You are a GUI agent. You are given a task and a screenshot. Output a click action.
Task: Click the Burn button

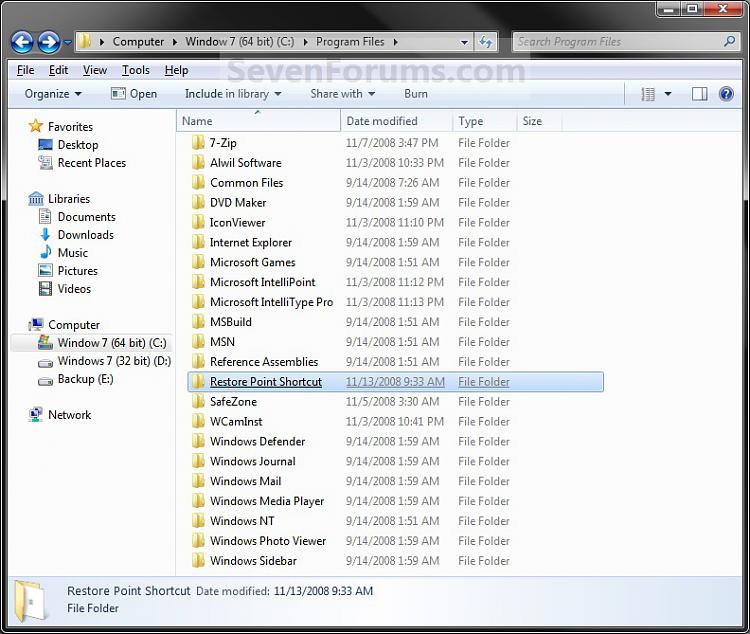tap(416, 94)
